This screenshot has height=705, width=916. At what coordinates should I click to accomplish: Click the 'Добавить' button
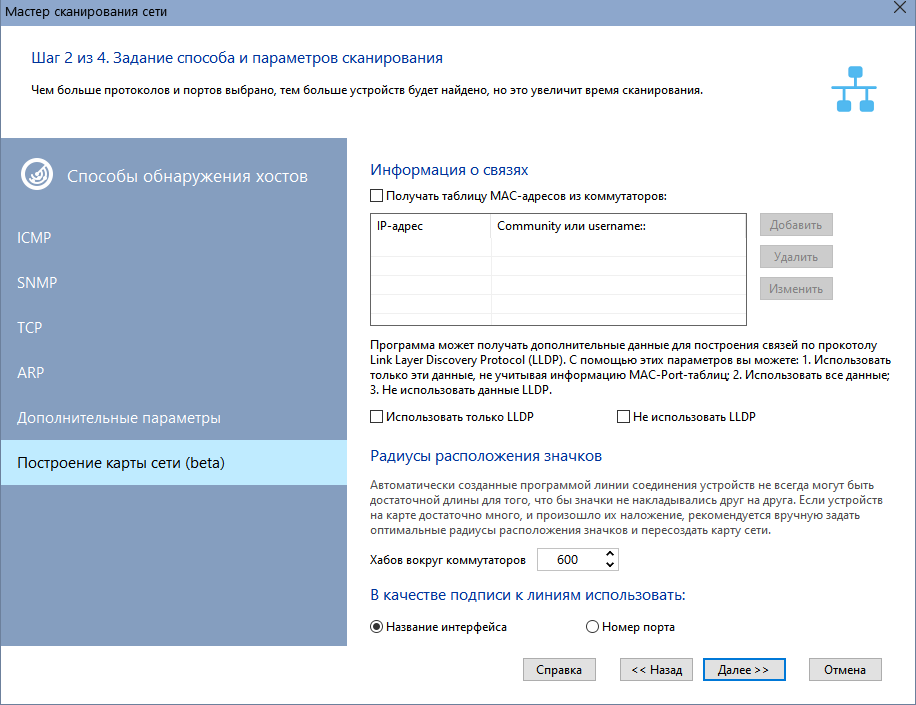(x=796, y=225)
